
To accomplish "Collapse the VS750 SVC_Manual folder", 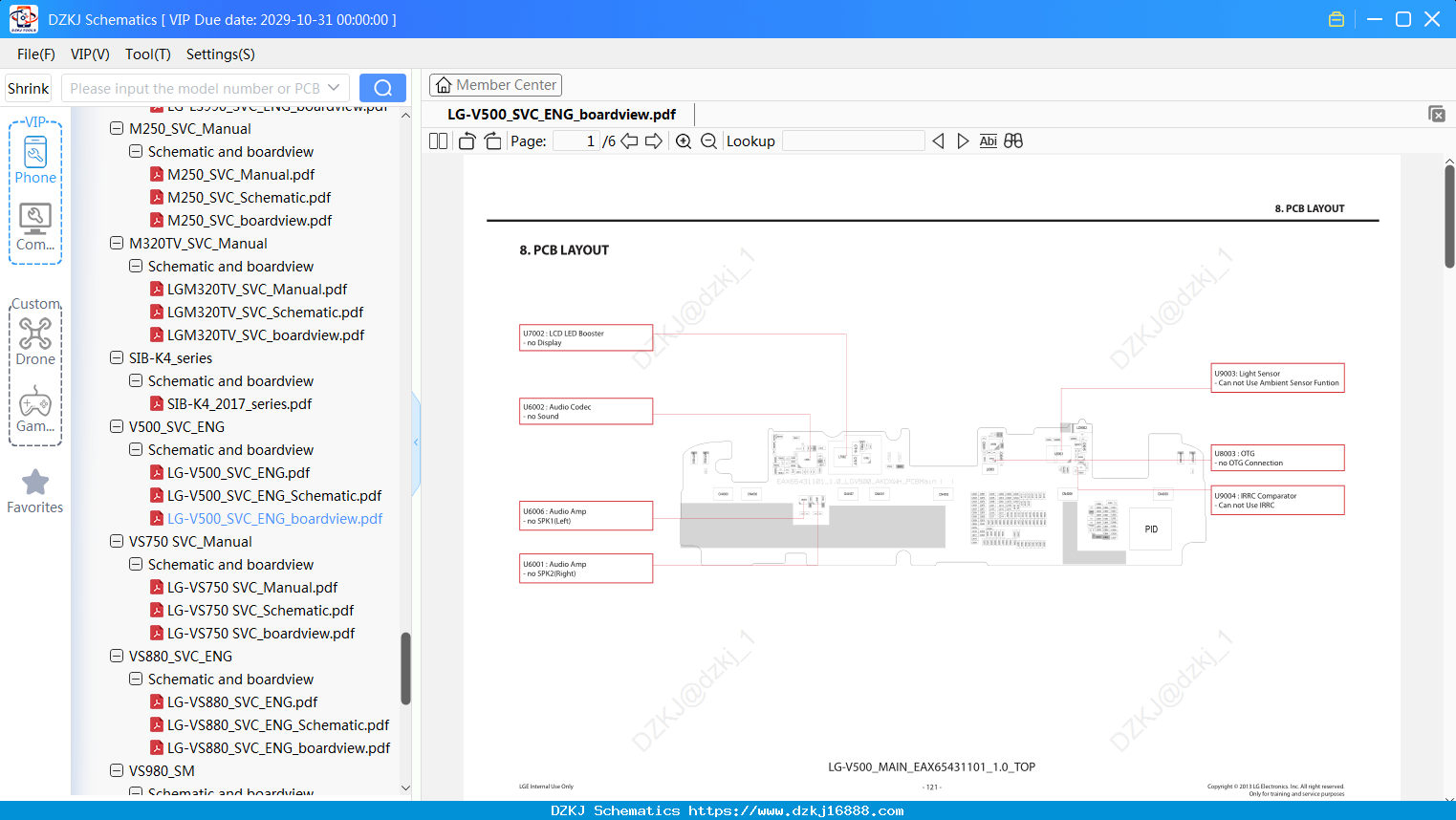I will (117, 541).
